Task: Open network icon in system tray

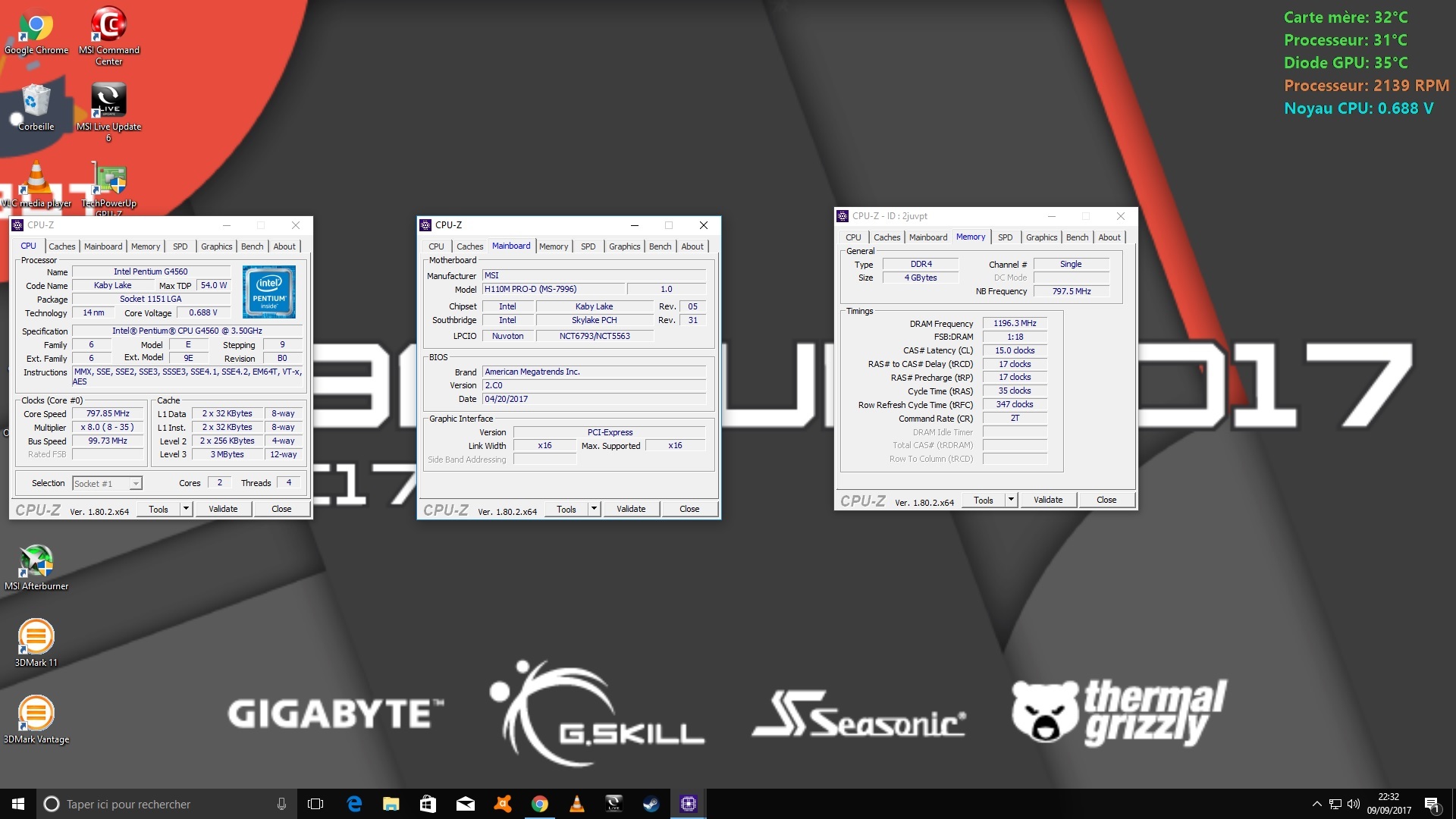Action: [1335, 804]
